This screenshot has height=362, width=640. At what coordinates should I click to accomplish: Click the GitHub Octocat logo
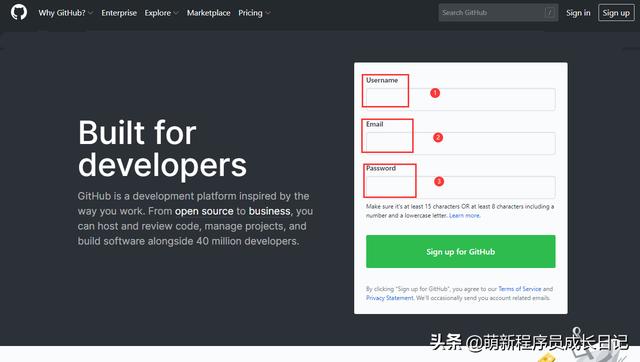pos(19,12)
